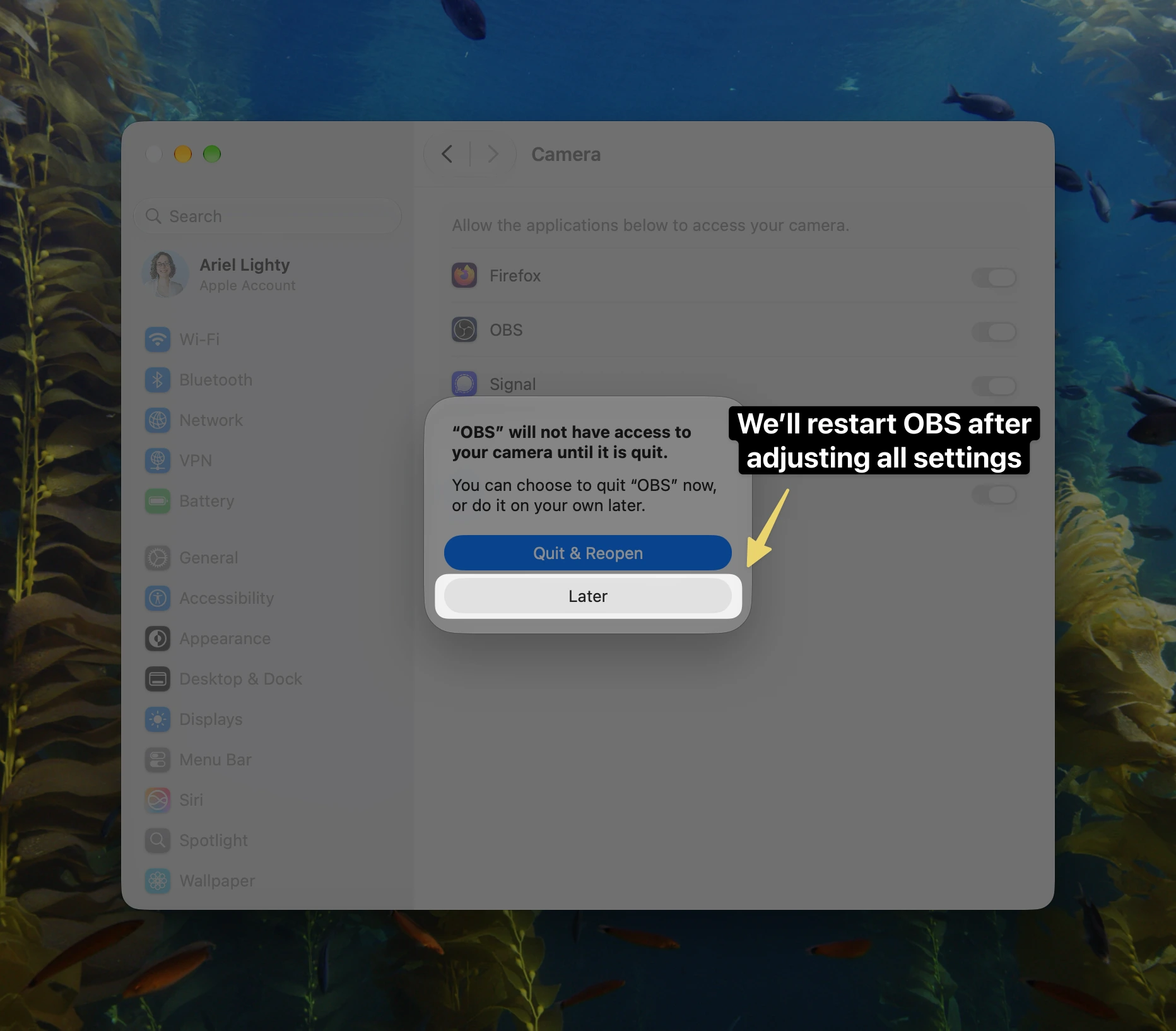Viewport: 1176px width, 1031px height.
Task: Select the Wallpaper label
Action: coord(218,881)
